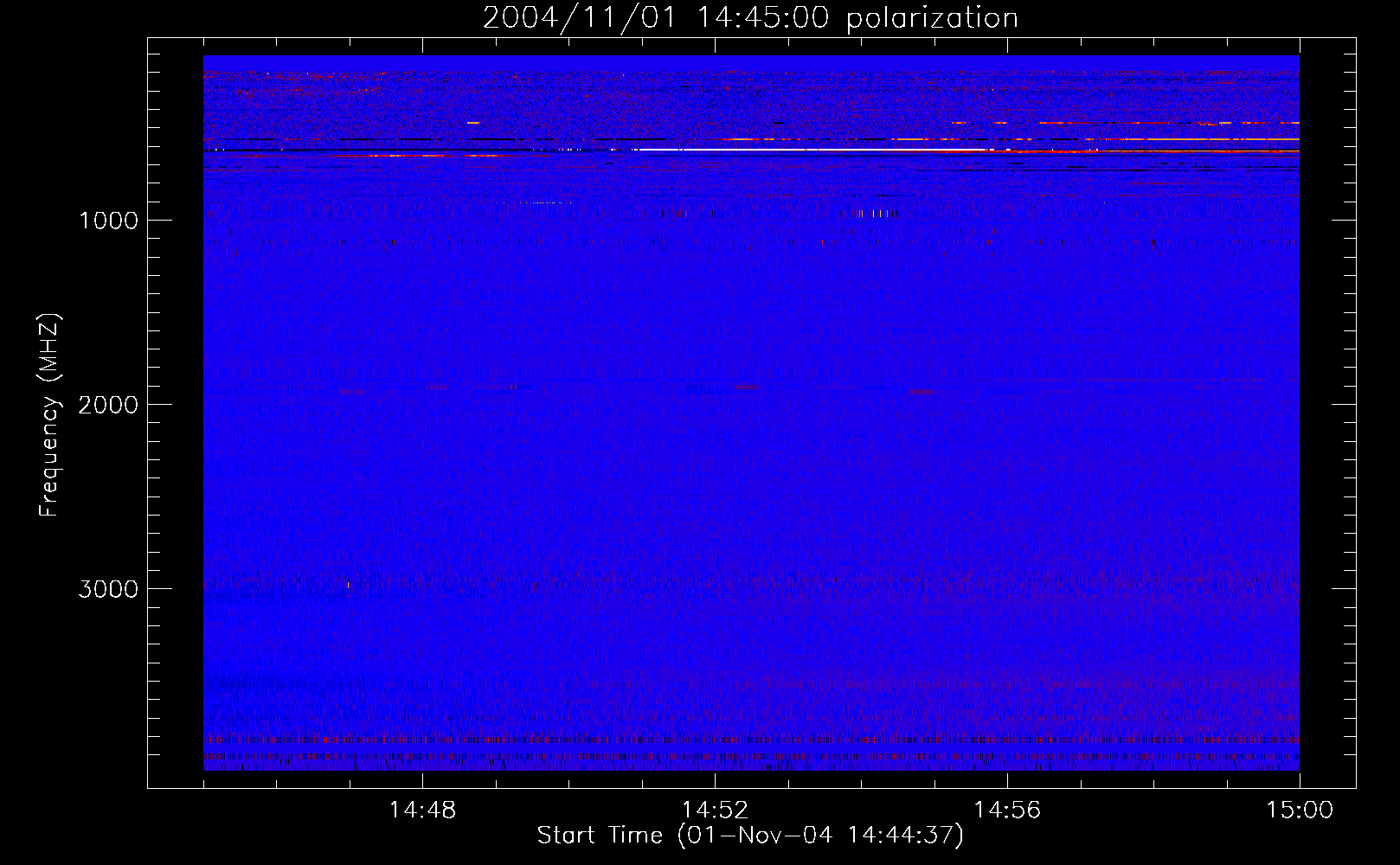Click the 1000 frequency tick label
Viewport: 1400px width, 865px height.
point(108,221)
